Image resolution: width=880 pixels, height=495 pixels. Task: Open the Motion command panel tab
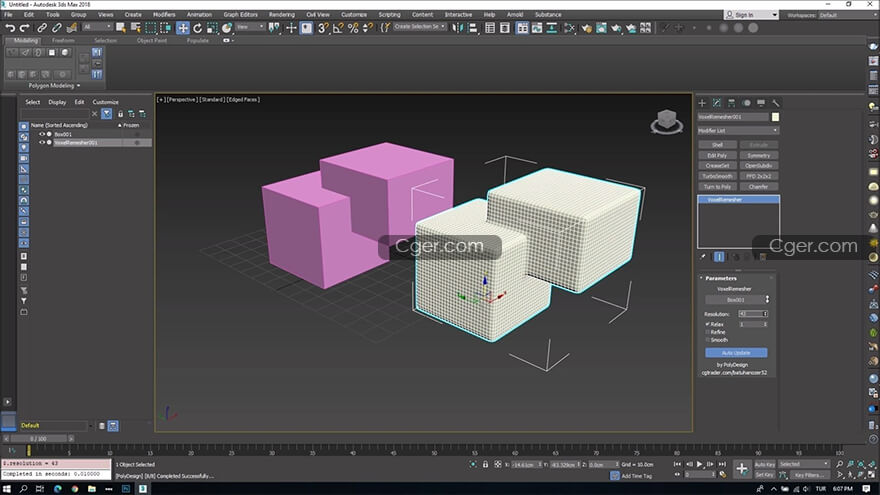746,103
